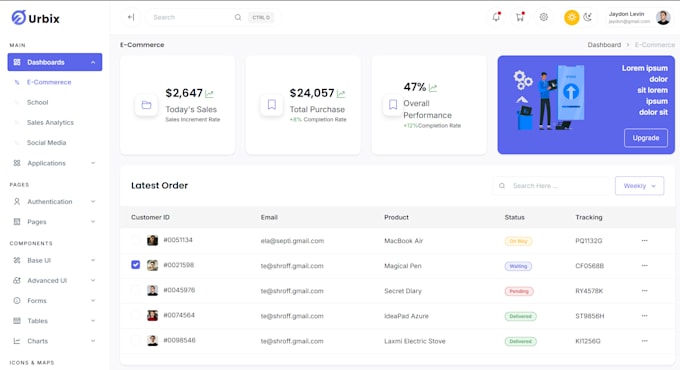Expand the Advanced UI menu chevron

point(93,281)
